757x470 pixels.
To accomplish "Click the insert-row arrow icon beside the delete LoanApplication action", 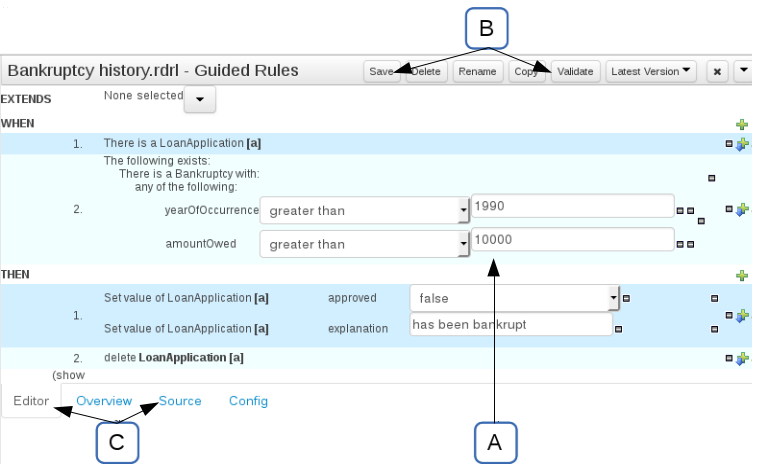I will click(742, 358).
